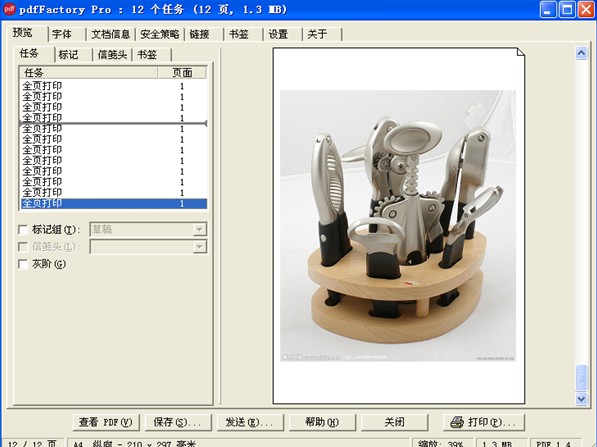This screenshot has height=447, width=597.
Task: Select the first 全页打印 task row
Action: pyautogui.click(x=113, y=86)
